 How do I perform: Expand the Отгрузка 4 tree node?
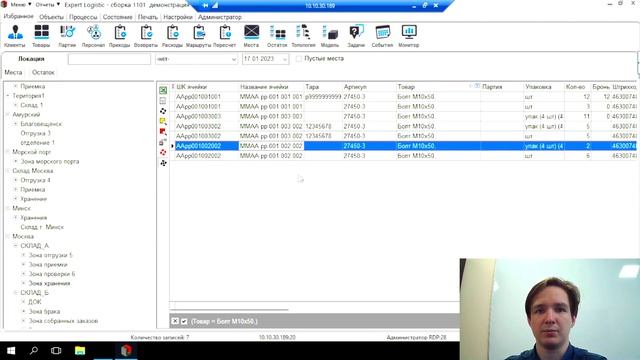[x=16, y=180]
